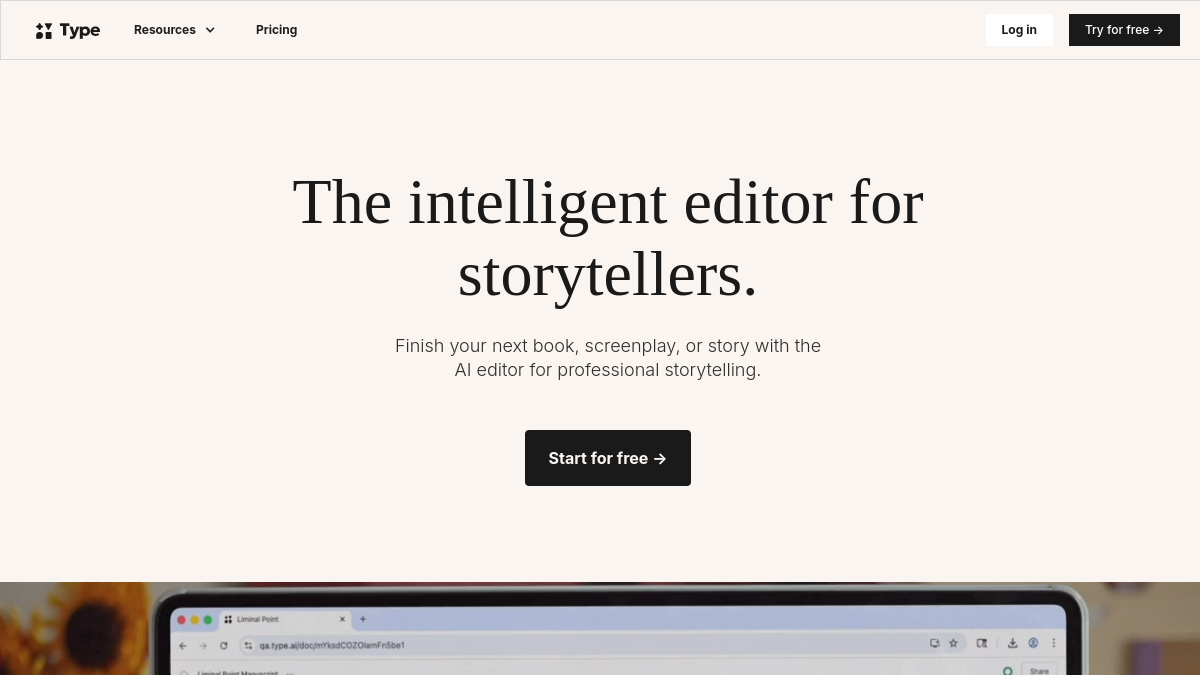Image resolution: width=1200 pixels, height=675 pixels.
Task: Click the bookmark star in the preview browser
Action: 953,643
